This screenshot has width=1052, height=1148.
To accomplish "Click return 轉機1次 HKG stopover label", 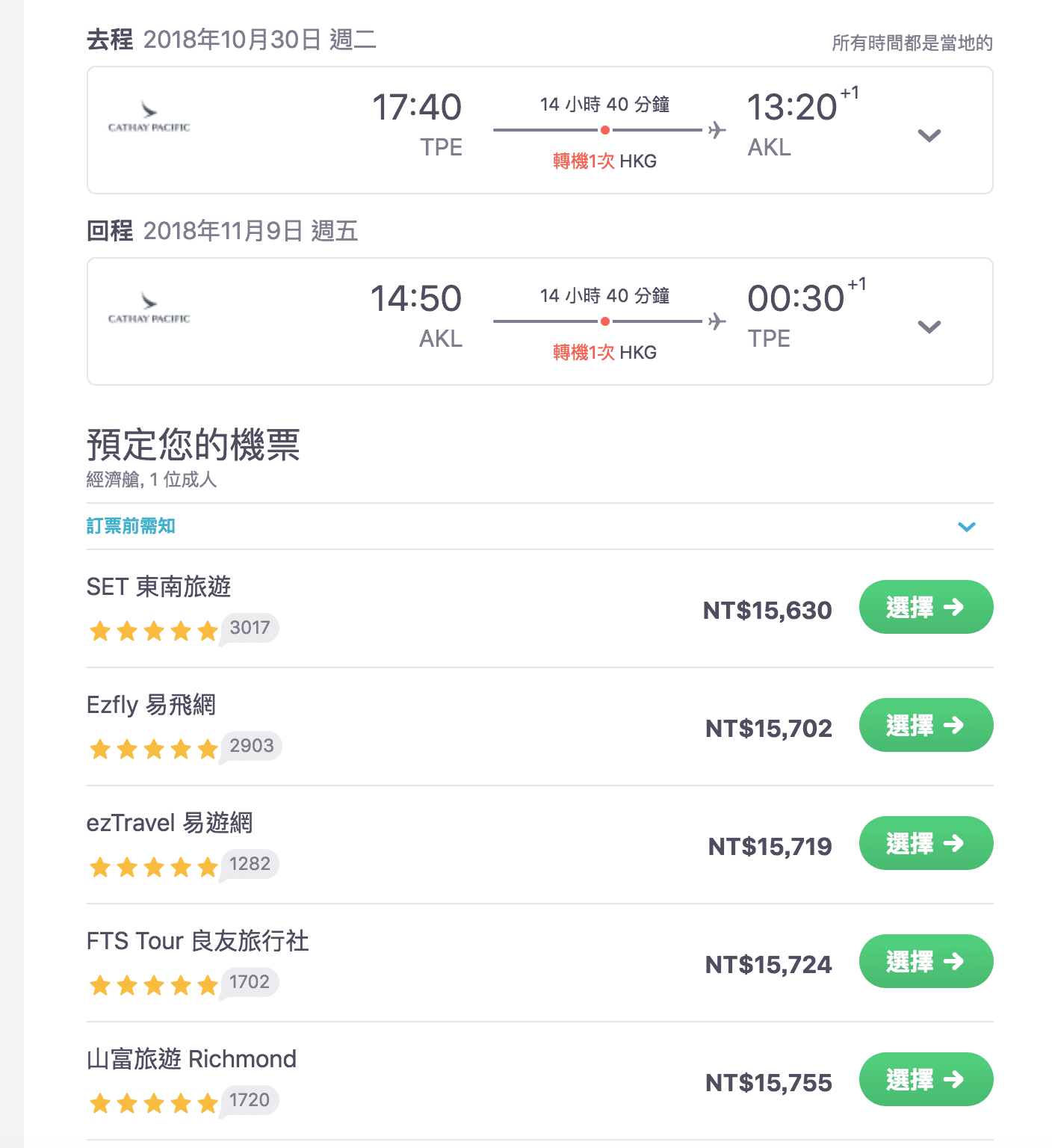I will [604, 353].
